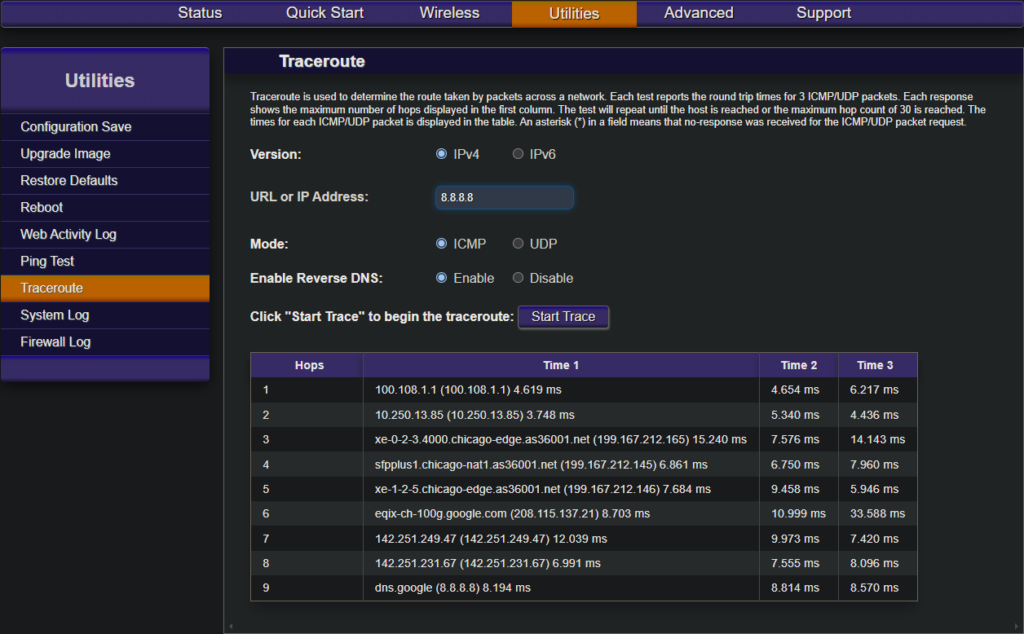Disable reverse DNS lookup
Image resolution: width=1024 pixels, height=634 pixels.
tap(518, 278)
